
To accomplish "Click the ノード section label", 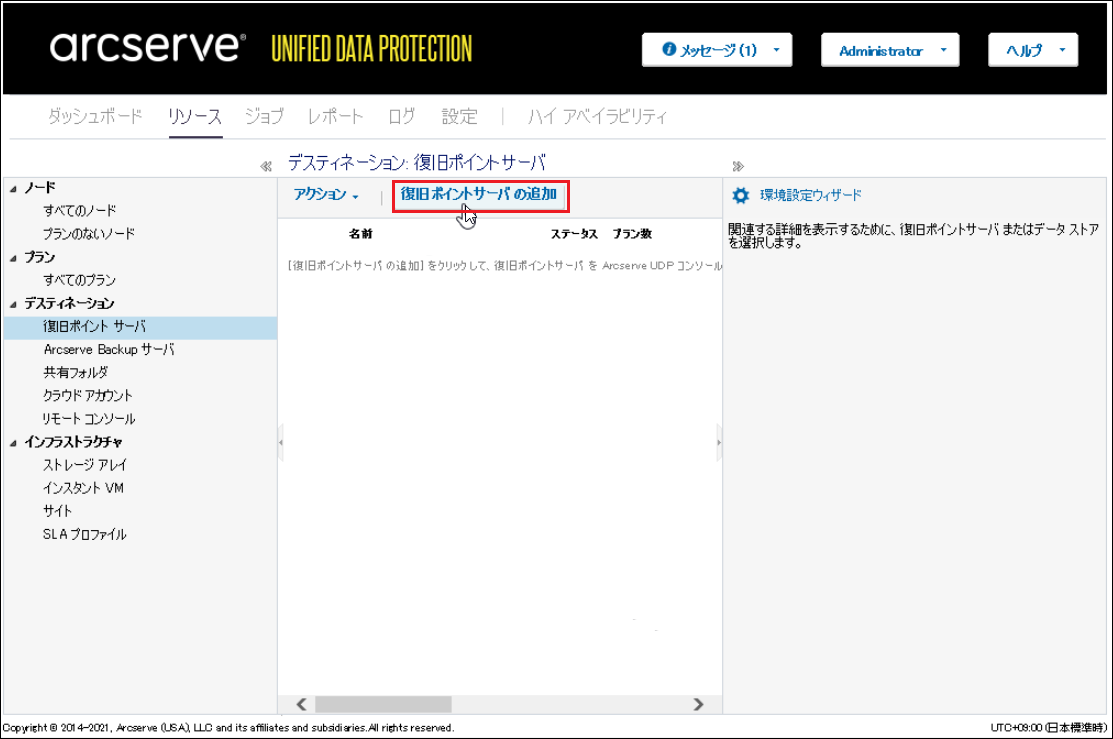I will click(x=40, y=188).
